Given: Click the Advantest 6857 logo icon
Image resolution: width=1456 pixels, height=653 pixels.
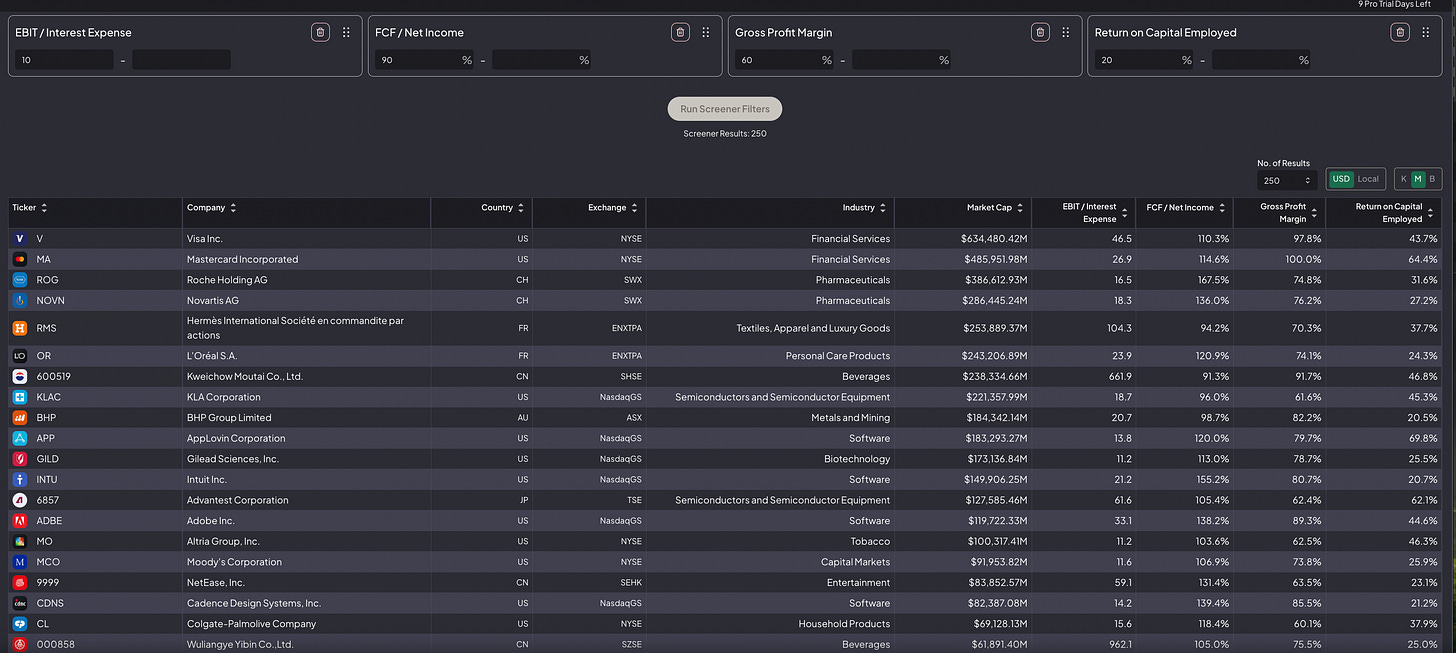Looking at the screenshot, I should [20, 500].
